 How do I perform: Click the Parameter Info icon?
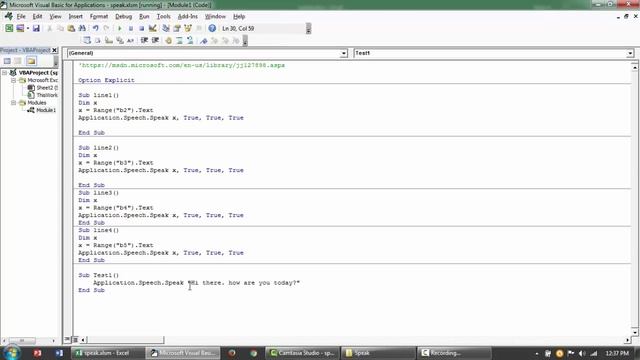pos(120,40)
